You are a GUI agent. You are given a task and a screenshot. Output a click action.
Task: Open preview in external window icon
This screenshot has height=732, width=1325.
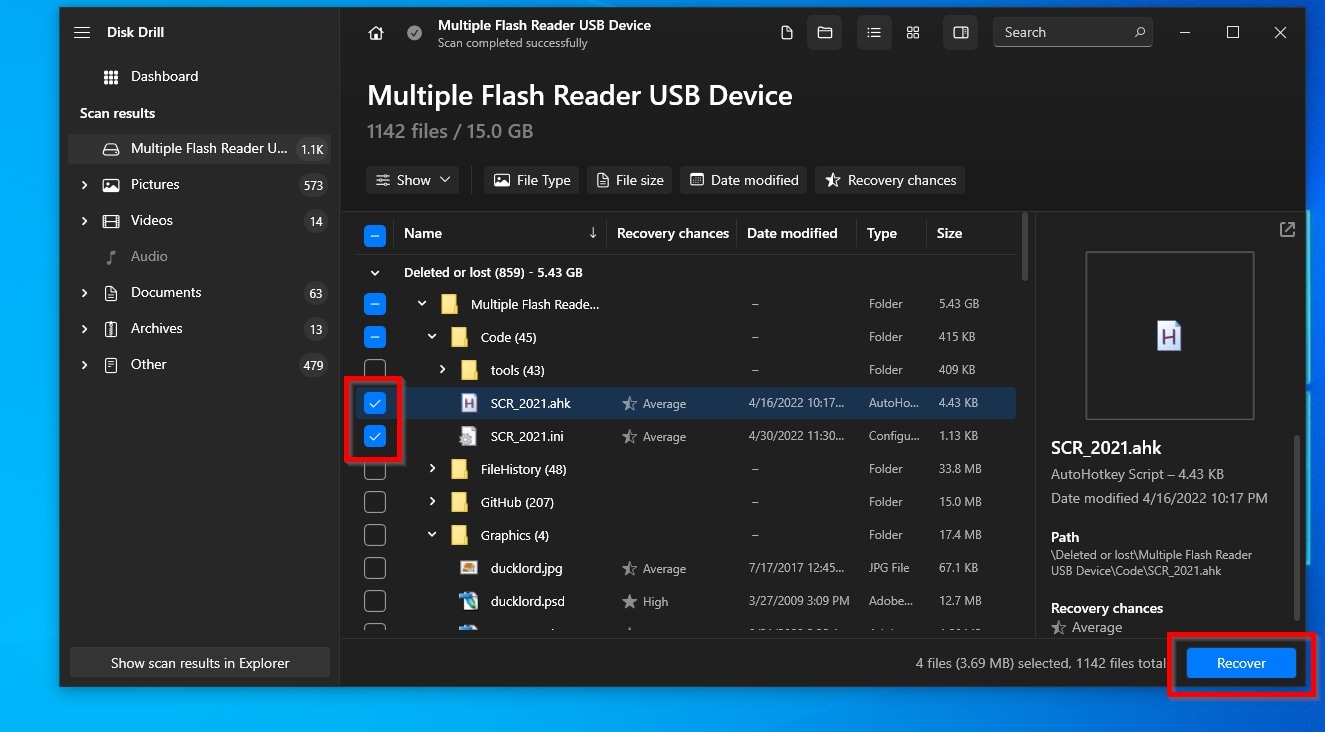[1287, 230]
